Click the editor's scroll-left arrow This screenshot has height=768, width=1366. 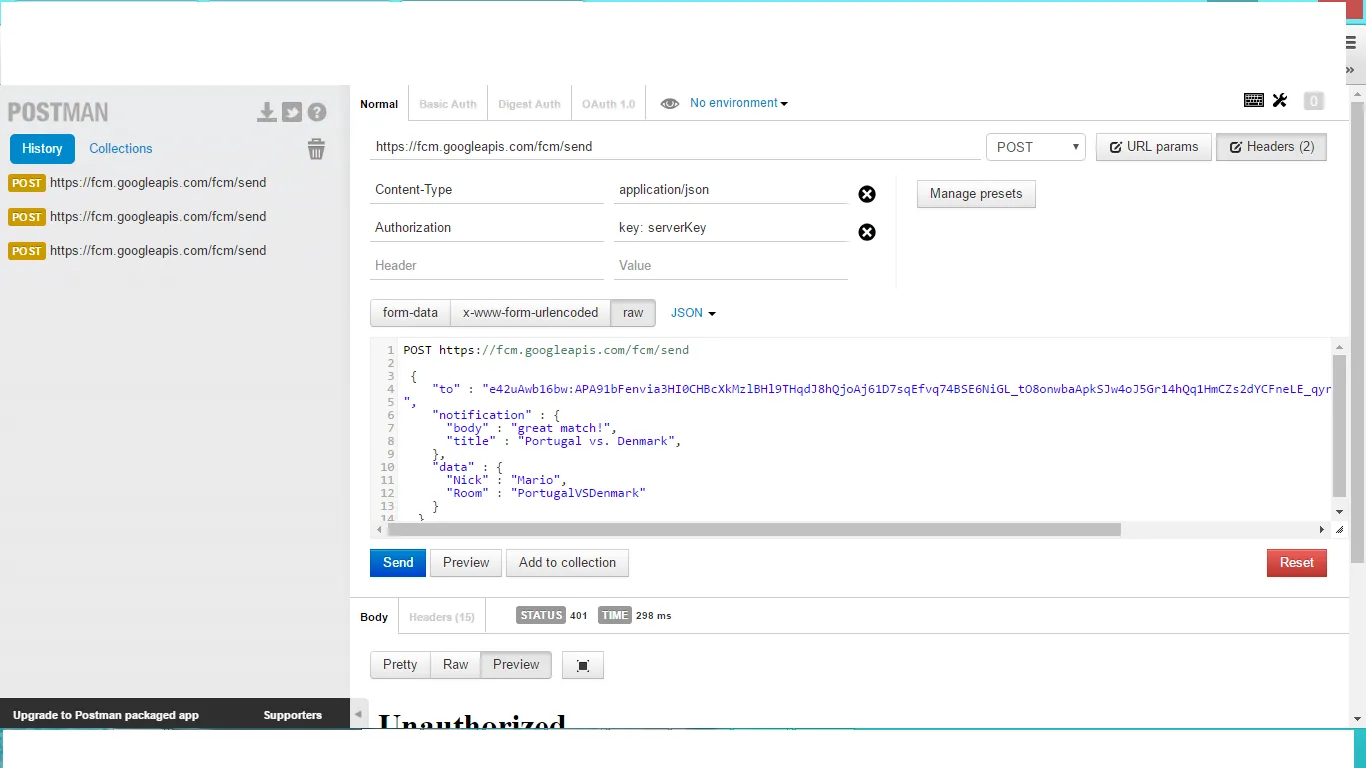pos(380,529)
